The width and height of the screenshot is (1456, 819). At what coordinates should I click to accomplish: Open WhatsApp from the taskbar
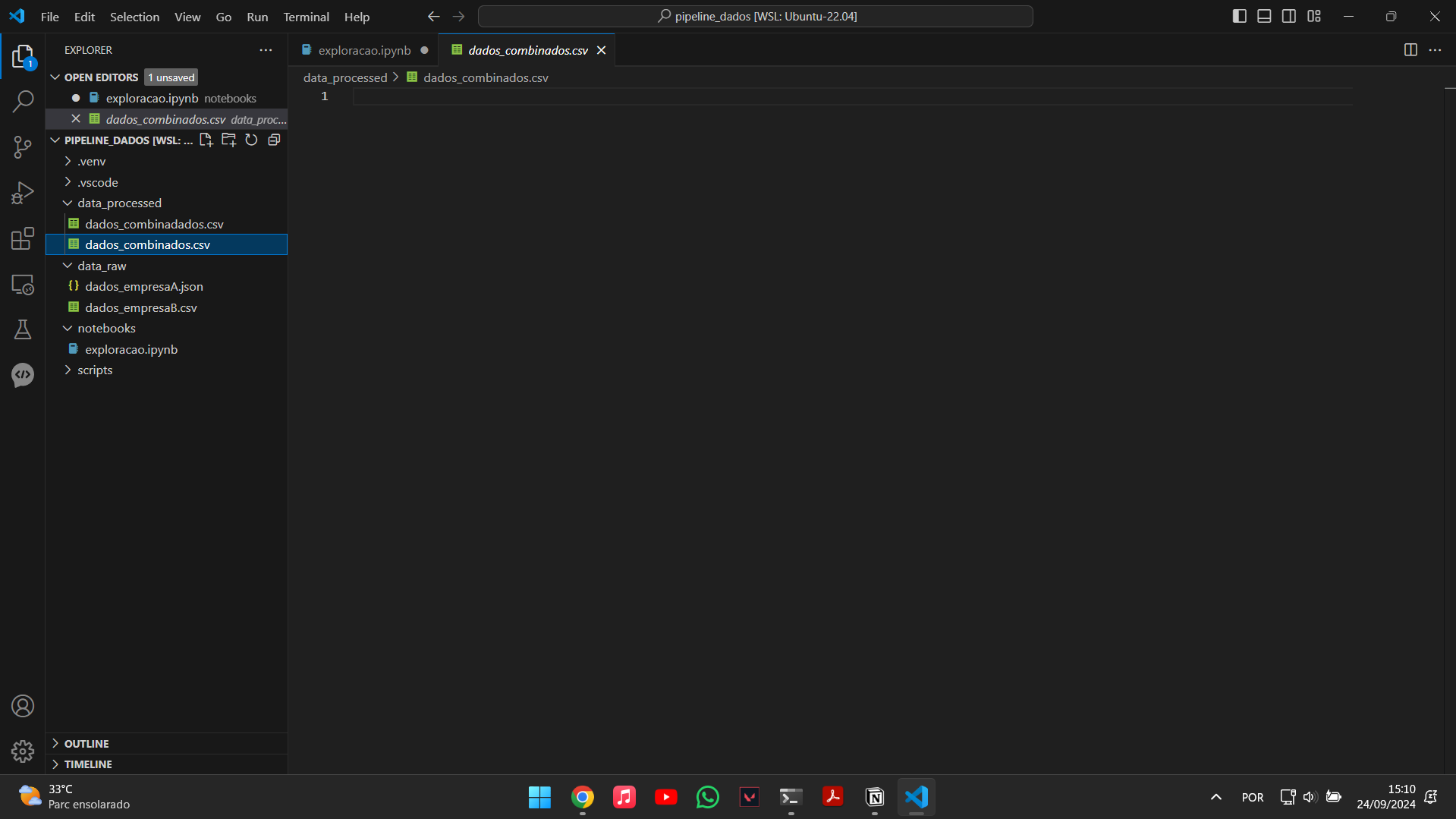point(708,797)
